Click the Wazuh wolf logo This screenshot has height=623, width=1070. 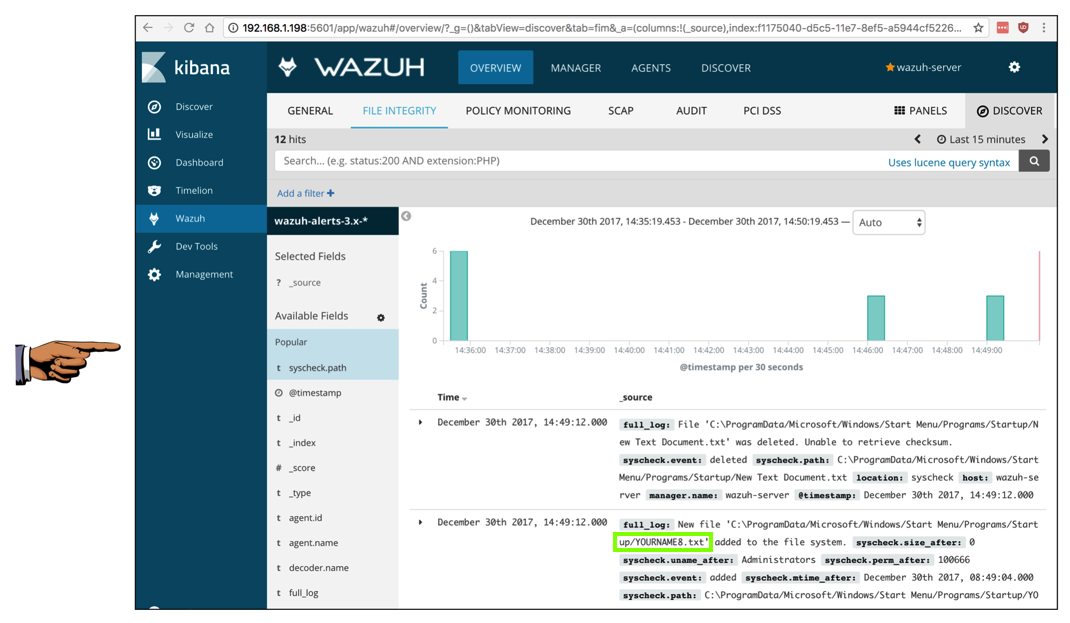coord(288,67)
